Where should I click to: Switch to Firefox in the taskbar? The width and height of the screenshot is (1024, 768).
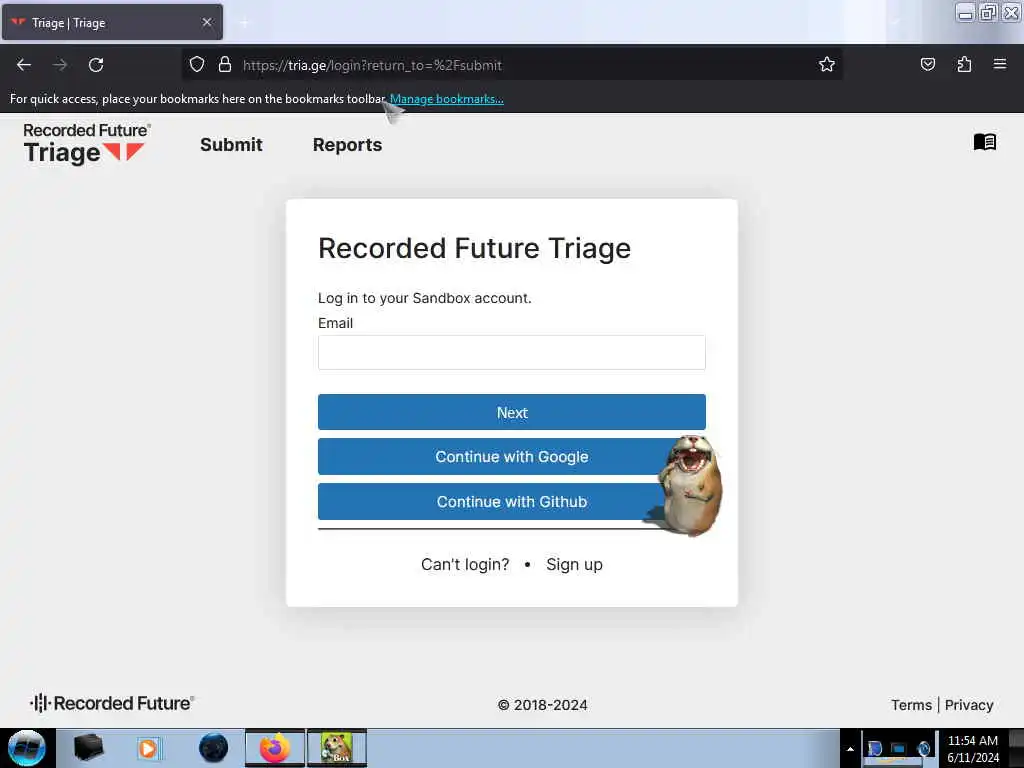point(275,748)
